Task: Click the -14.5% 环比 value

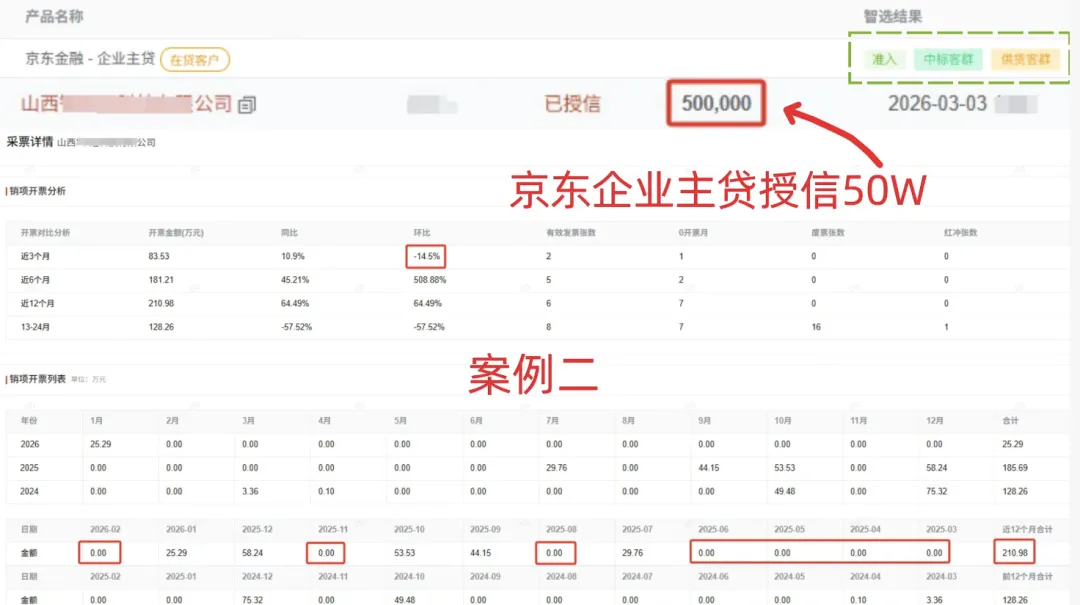Action: pyautogui.click(x=426, y=256)
